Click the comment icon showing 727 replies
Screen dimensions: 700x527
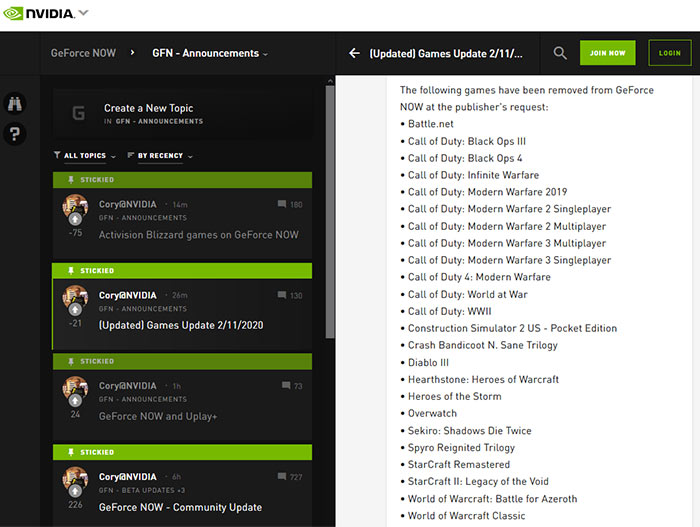click(282, 477)
